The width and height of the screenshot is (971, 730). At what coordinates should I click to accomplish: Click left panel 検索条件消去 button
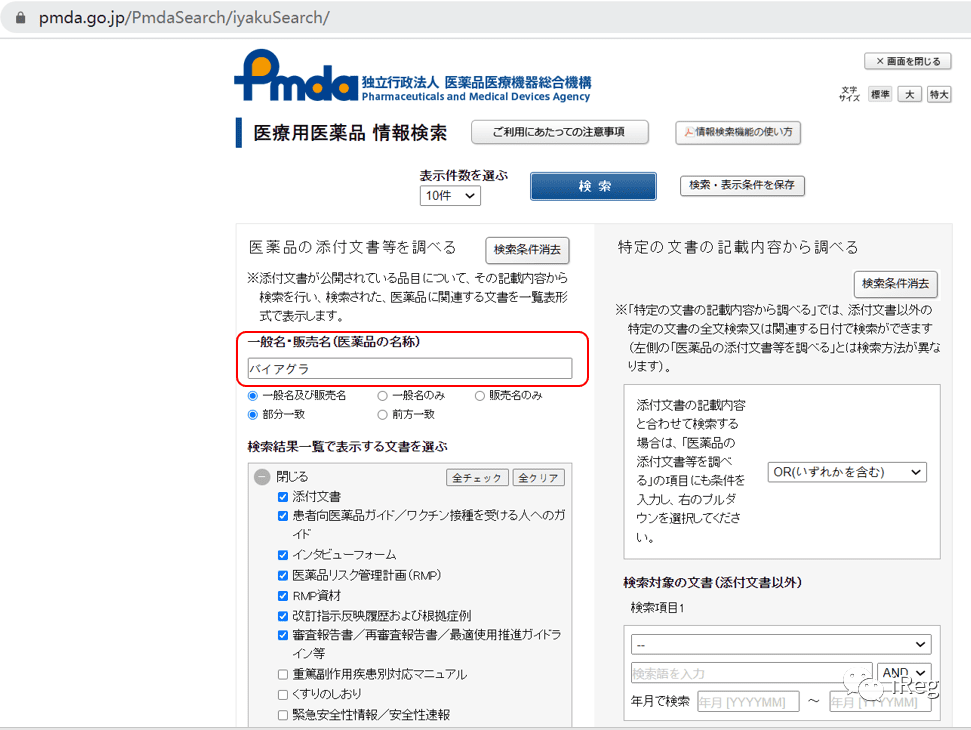(527, 250)
